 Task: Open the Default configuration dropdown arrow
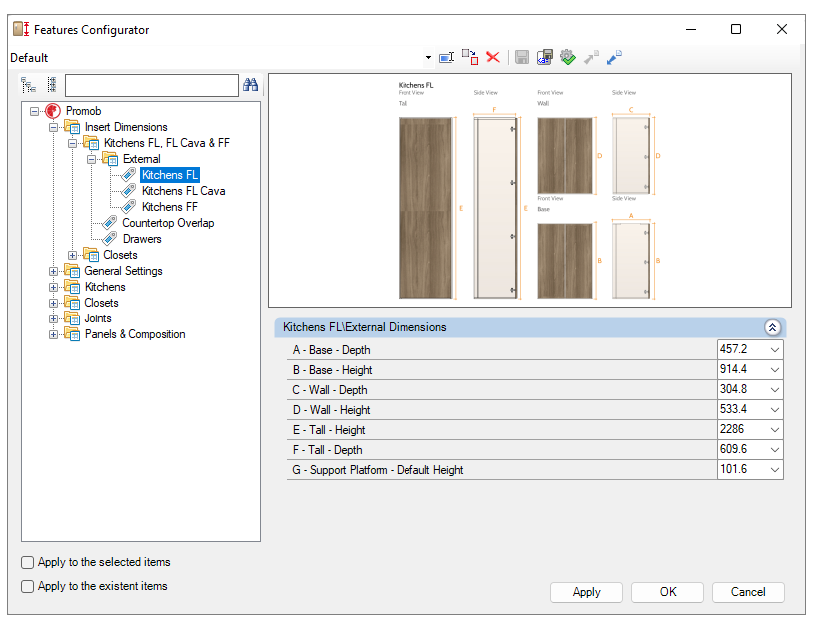pos(428,58)
